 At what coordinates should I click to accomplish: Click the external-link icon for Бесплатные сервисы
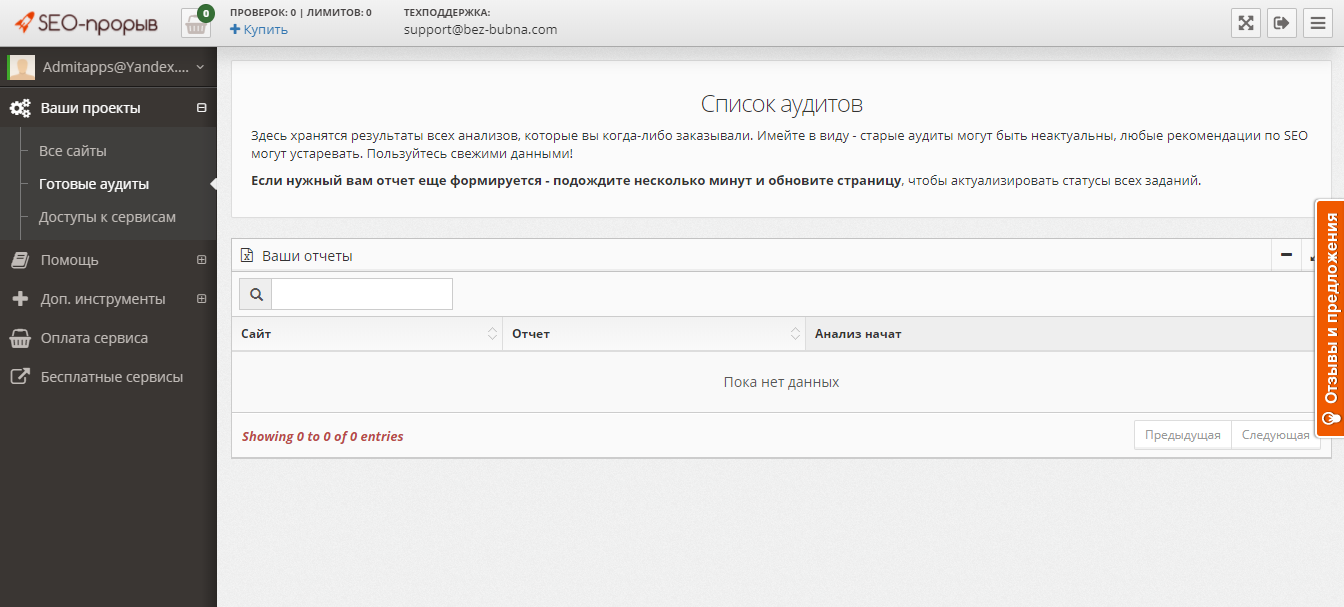(20, 377)
